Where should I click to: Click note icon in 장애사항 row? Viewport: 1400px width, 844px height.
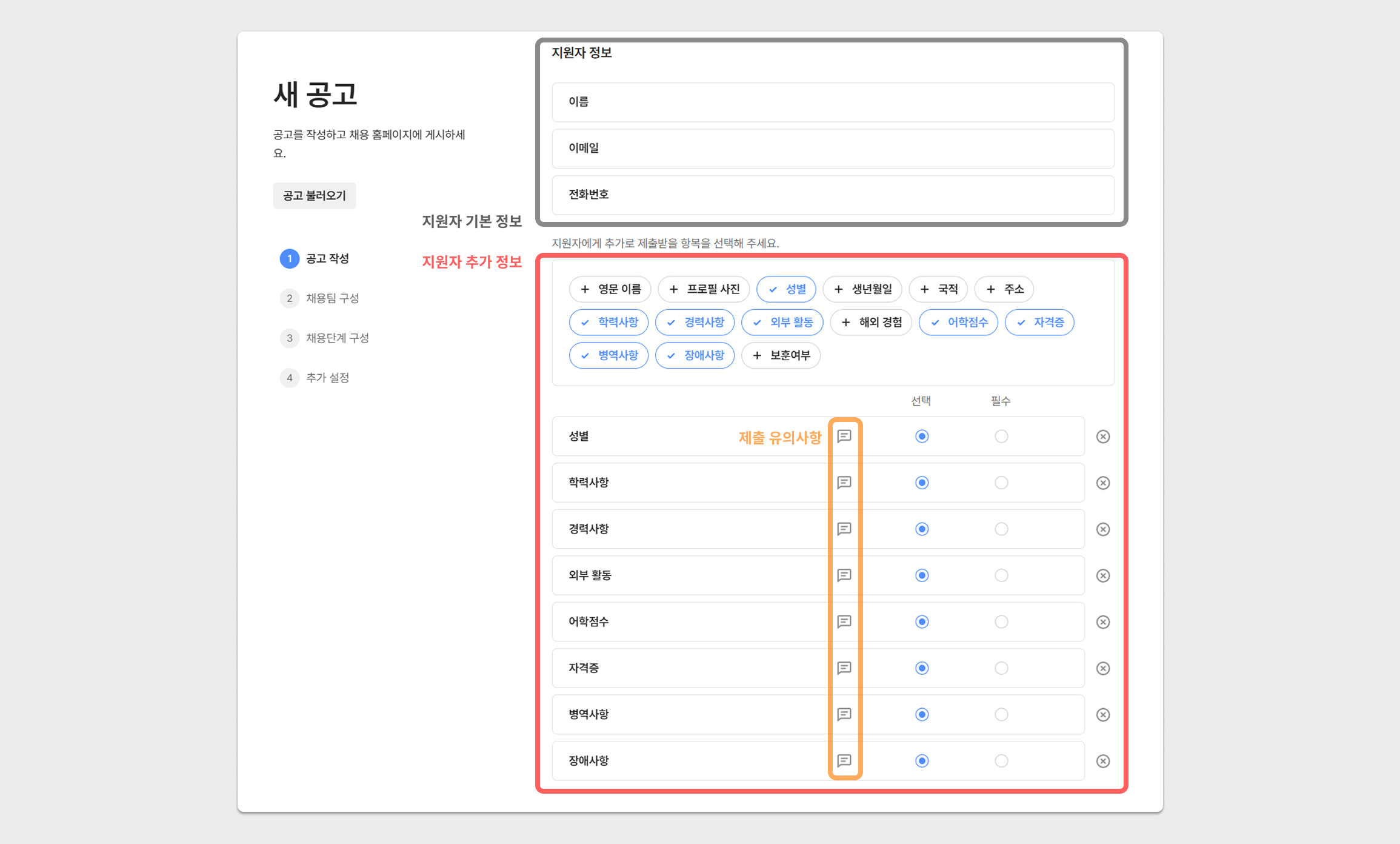[x=844, y=760]
